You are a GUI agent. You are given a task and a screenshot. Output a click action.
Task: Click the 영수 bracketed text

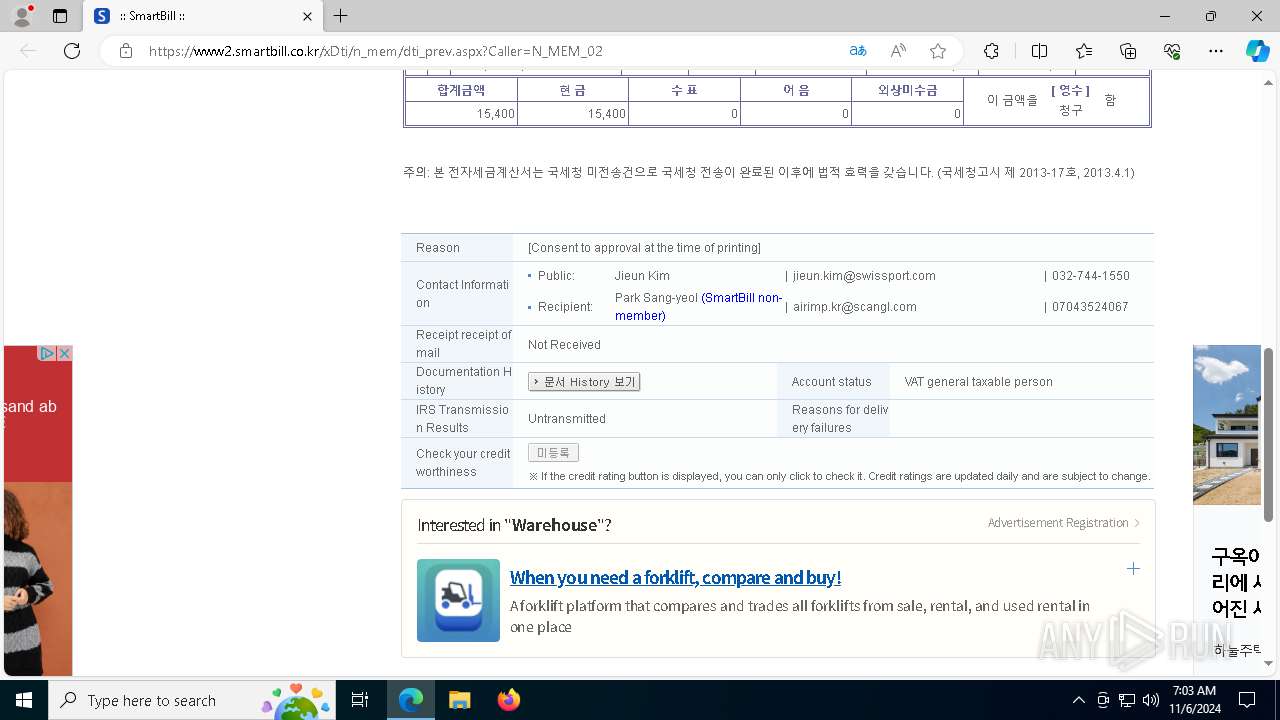pos(1070,91)
